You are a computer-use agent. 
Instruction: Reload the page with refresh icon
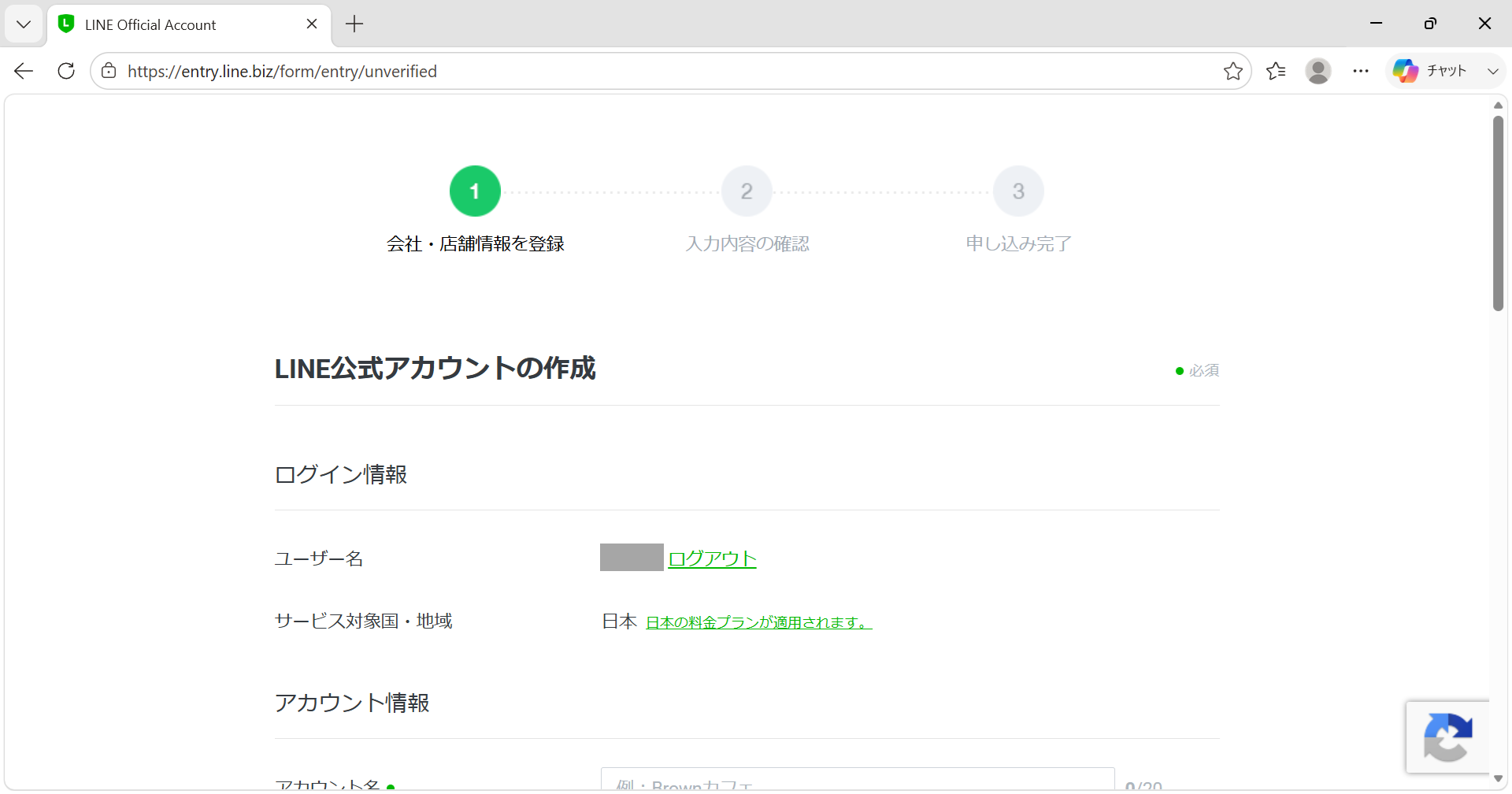66,71
